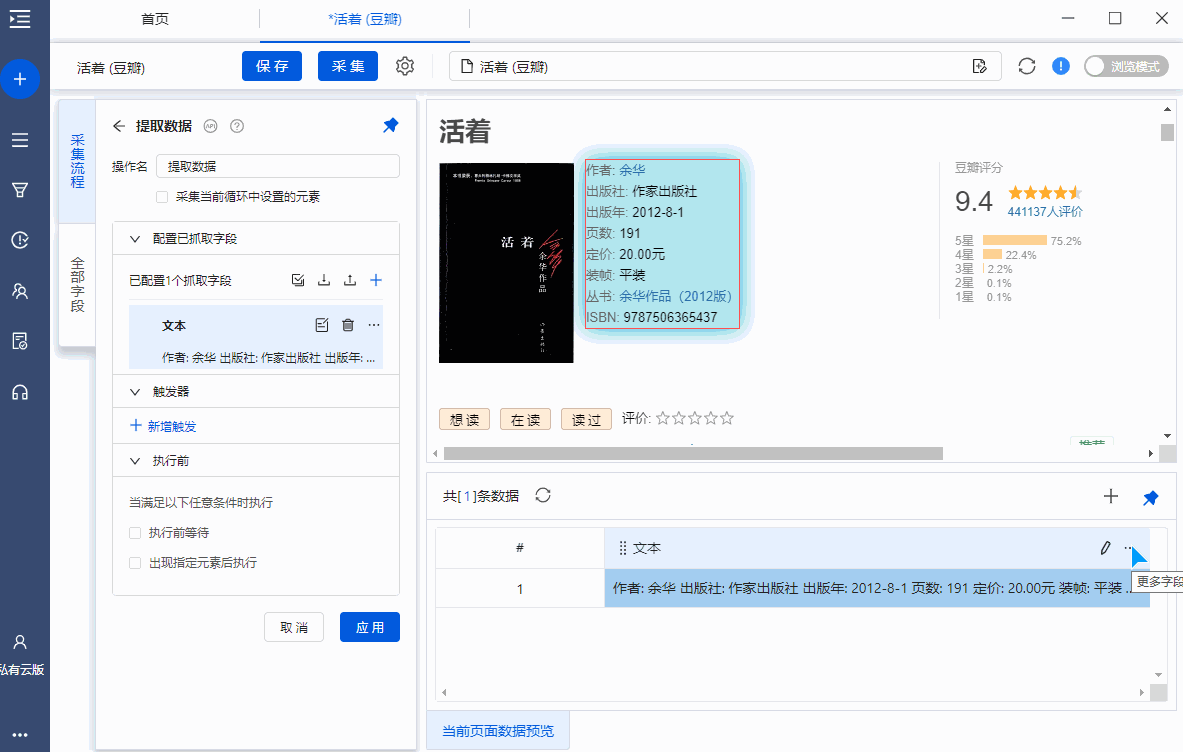Click the 新增触发 add trigger link

coord(164,426)
